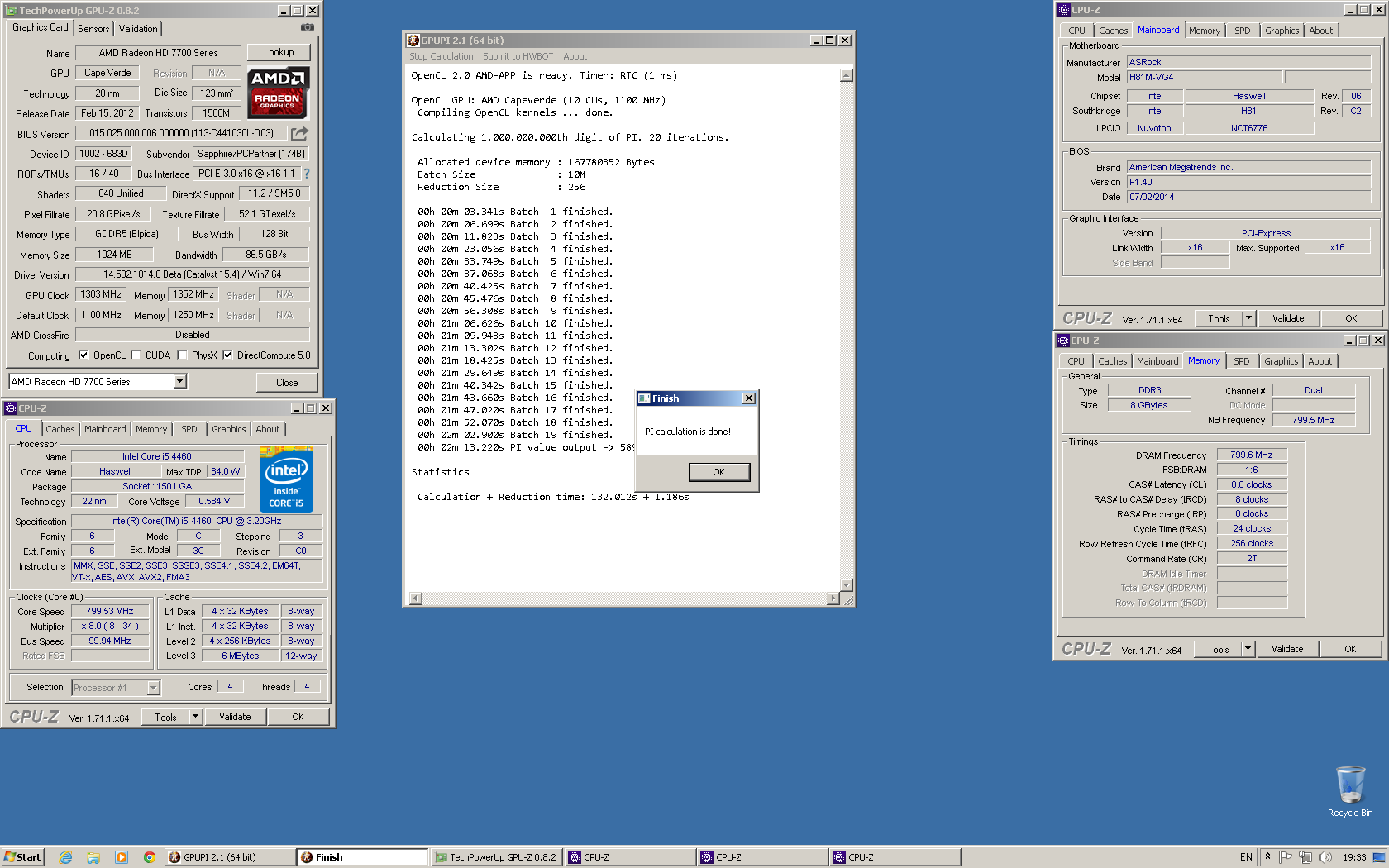This screenshot has height=868, width=1389.
Task: Click the EN language indicator in taskbar
Action: pos(1246,857)
